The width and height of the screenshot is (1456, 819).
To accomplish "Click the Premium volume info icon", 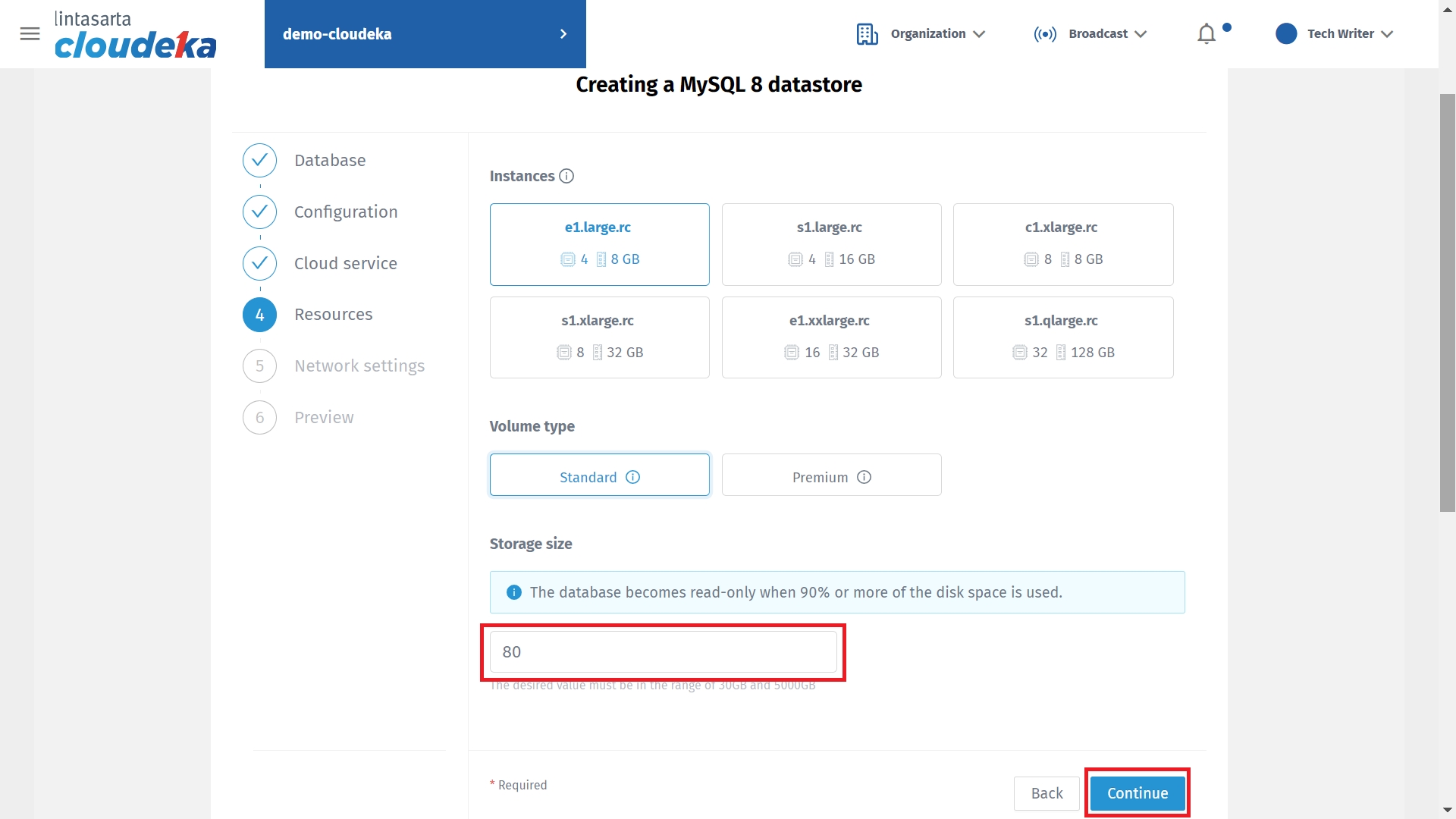I will click(864, 477).
